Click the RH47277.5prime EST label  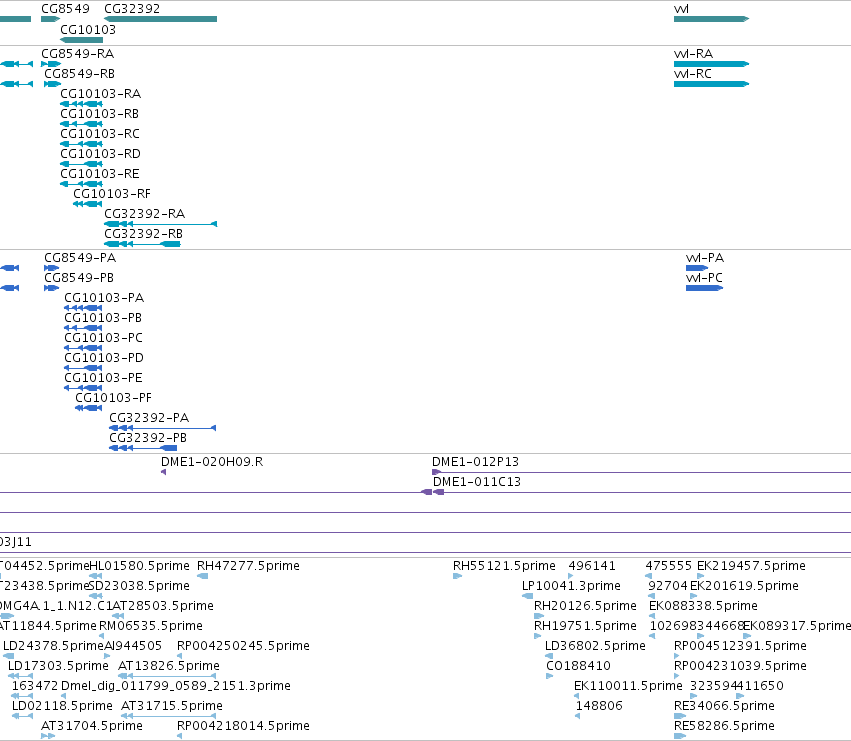coord(248,566)
